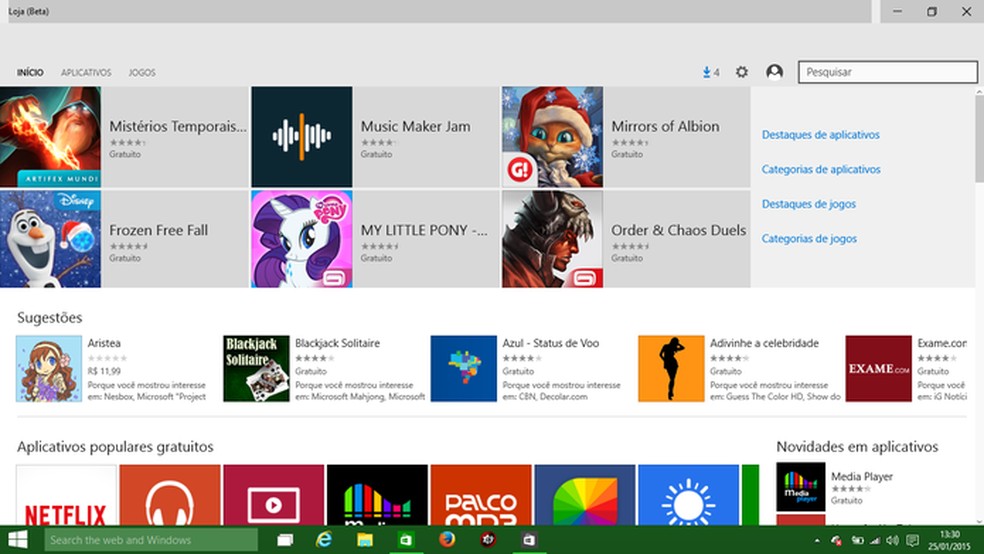Show hidden tray icons arrow

pyautogui.click(x=817, y=540)
